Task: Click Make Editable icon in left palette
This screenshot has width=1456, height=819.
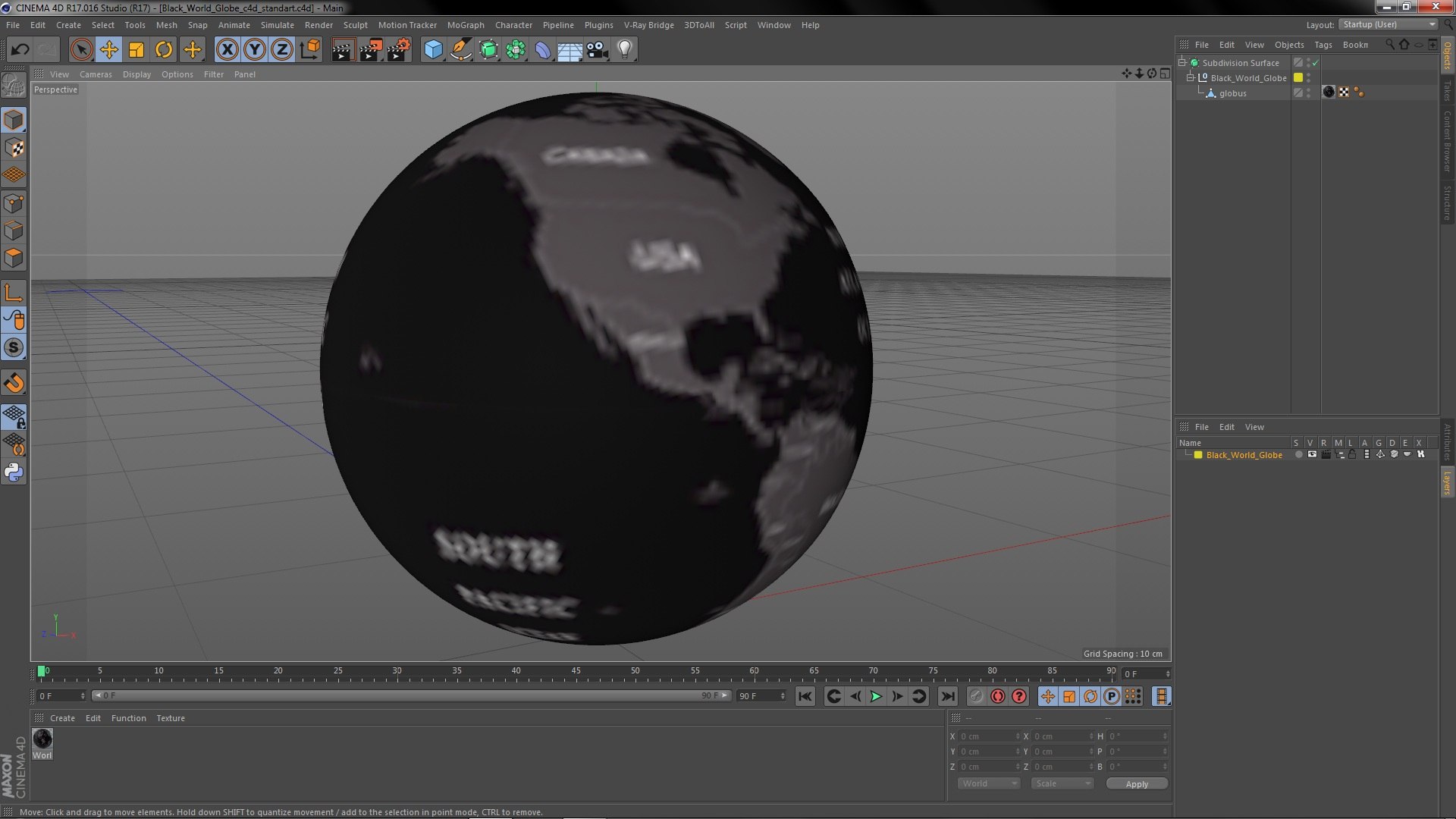Action: (14, 85)
